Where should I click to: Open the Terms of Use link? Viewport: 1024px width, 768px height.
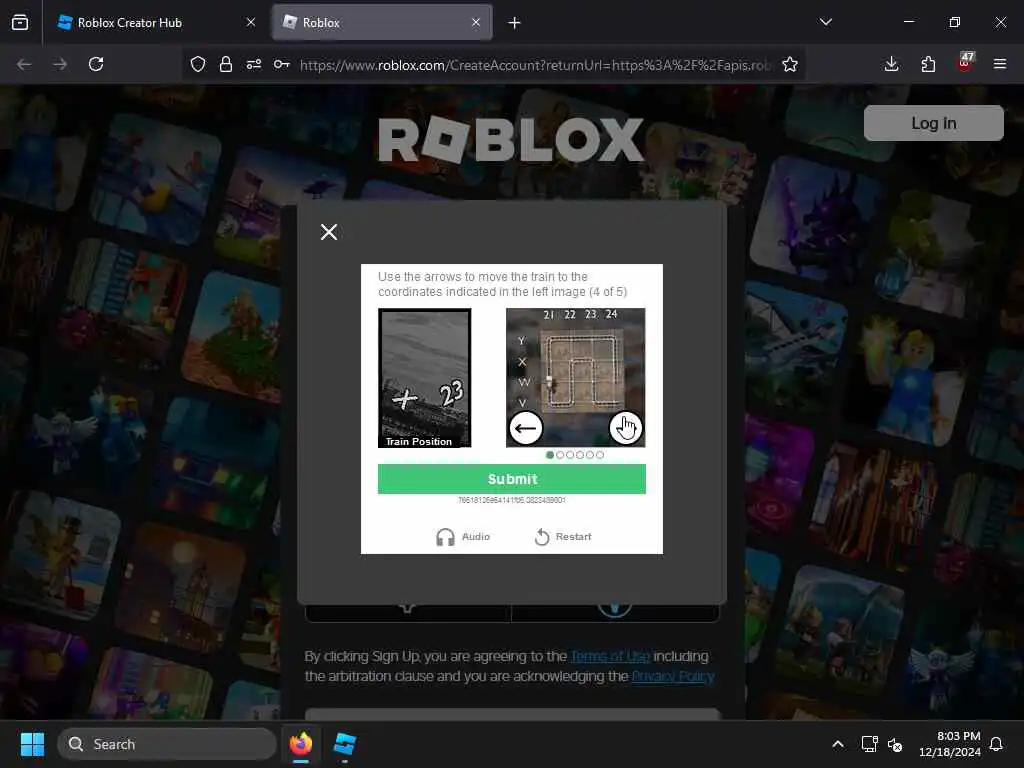610,656
